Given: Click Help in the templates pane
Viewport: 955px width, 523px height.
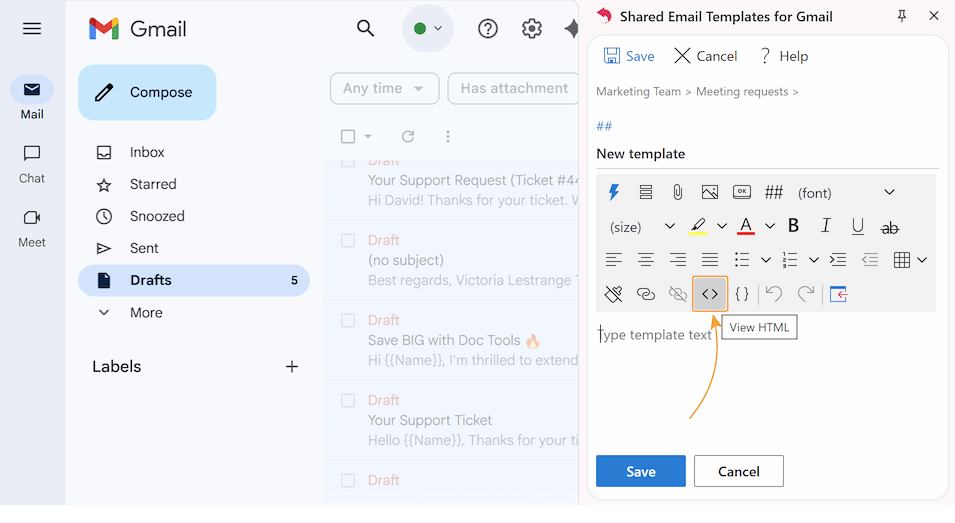Looking at the screenshot, I should coord(784,56).
